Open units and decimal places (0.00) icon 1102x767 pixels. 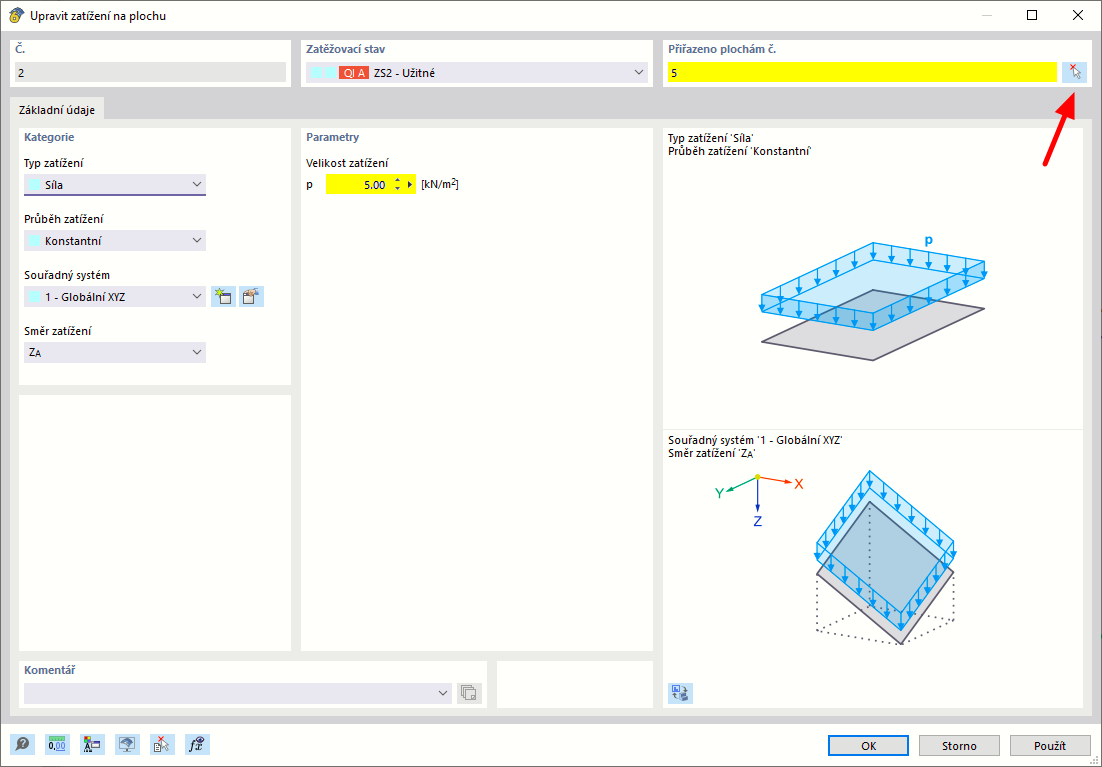click(x=58, y=745)
